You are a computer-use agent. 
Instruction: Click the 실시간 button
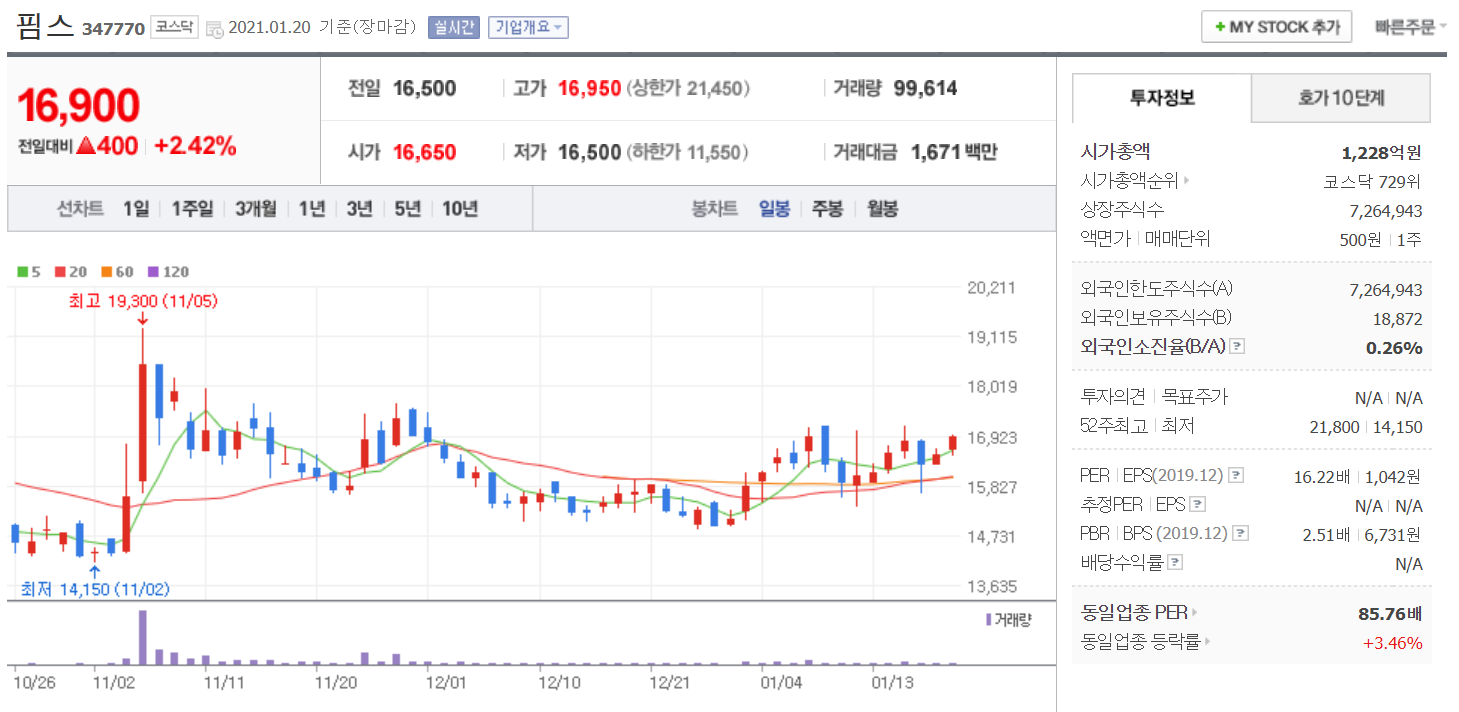tap(454, 28)
